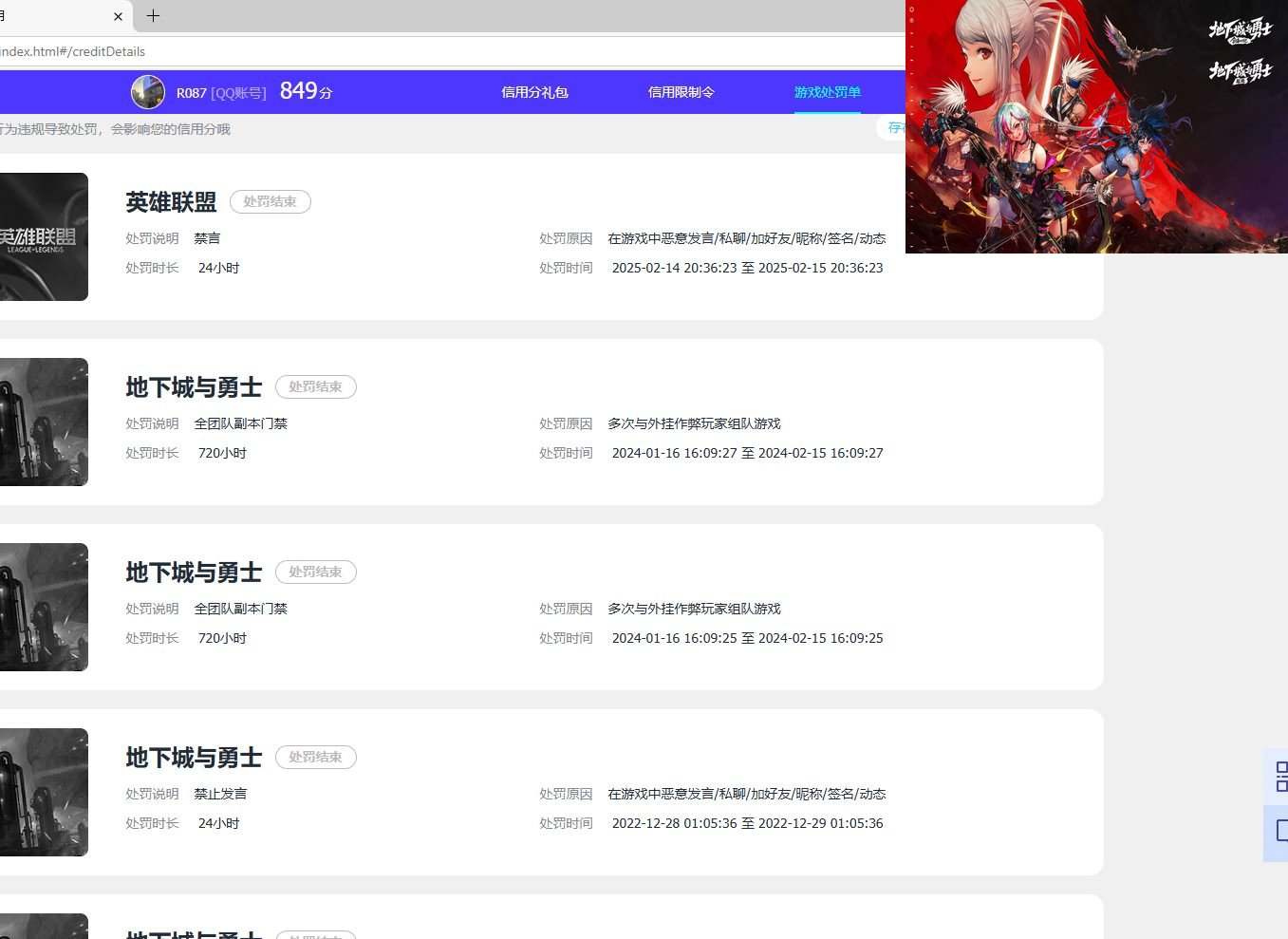Select the 2024-01-16 16:09:27 time range
This screenshot has height=939, width=1288.
pos(747,453)
